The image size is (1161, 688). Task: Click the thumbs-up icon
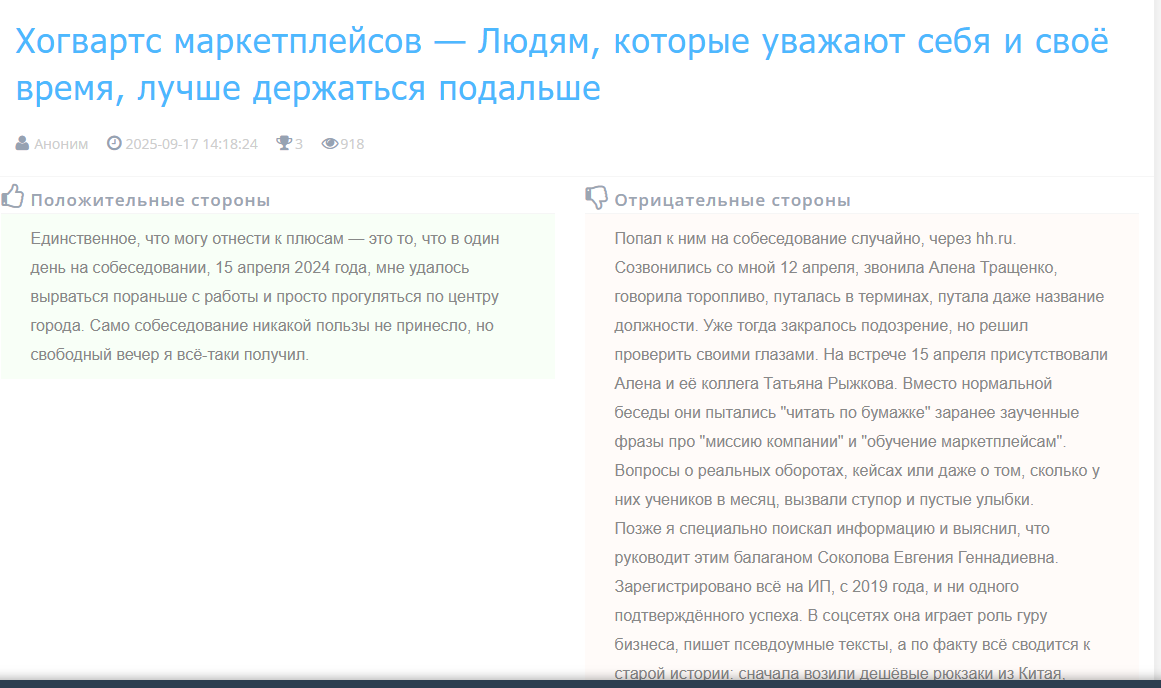coord(12,197)
